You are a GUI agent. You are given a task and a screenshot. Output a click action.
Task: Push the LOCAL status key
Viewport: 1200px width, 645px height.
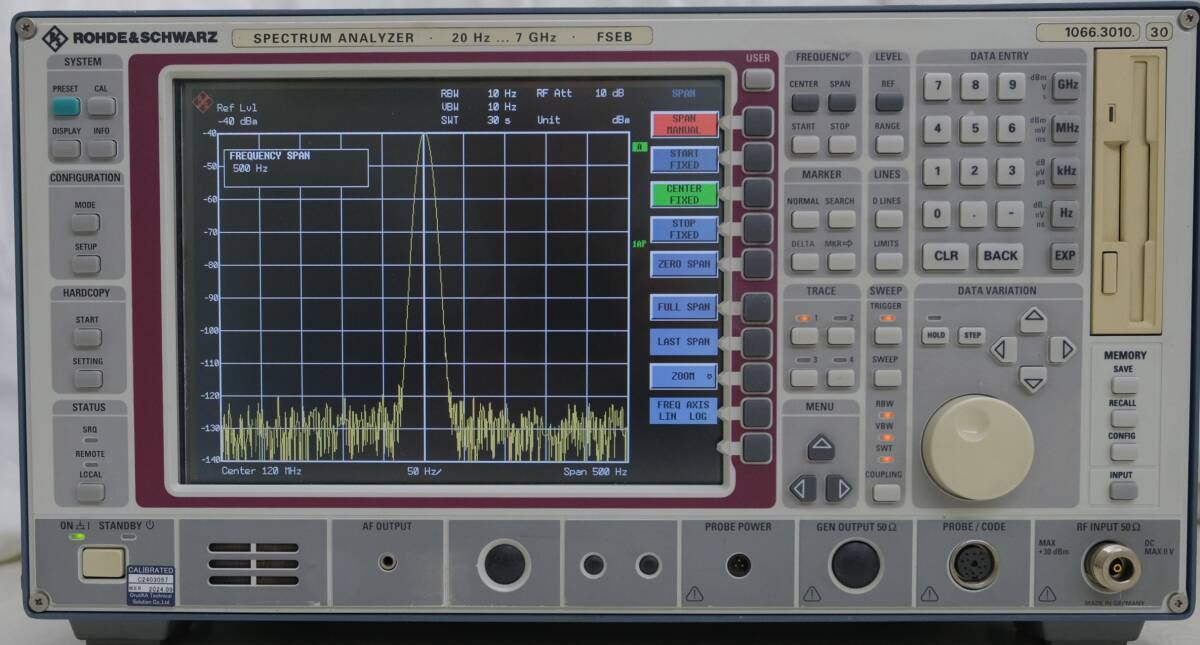(91, 493)
